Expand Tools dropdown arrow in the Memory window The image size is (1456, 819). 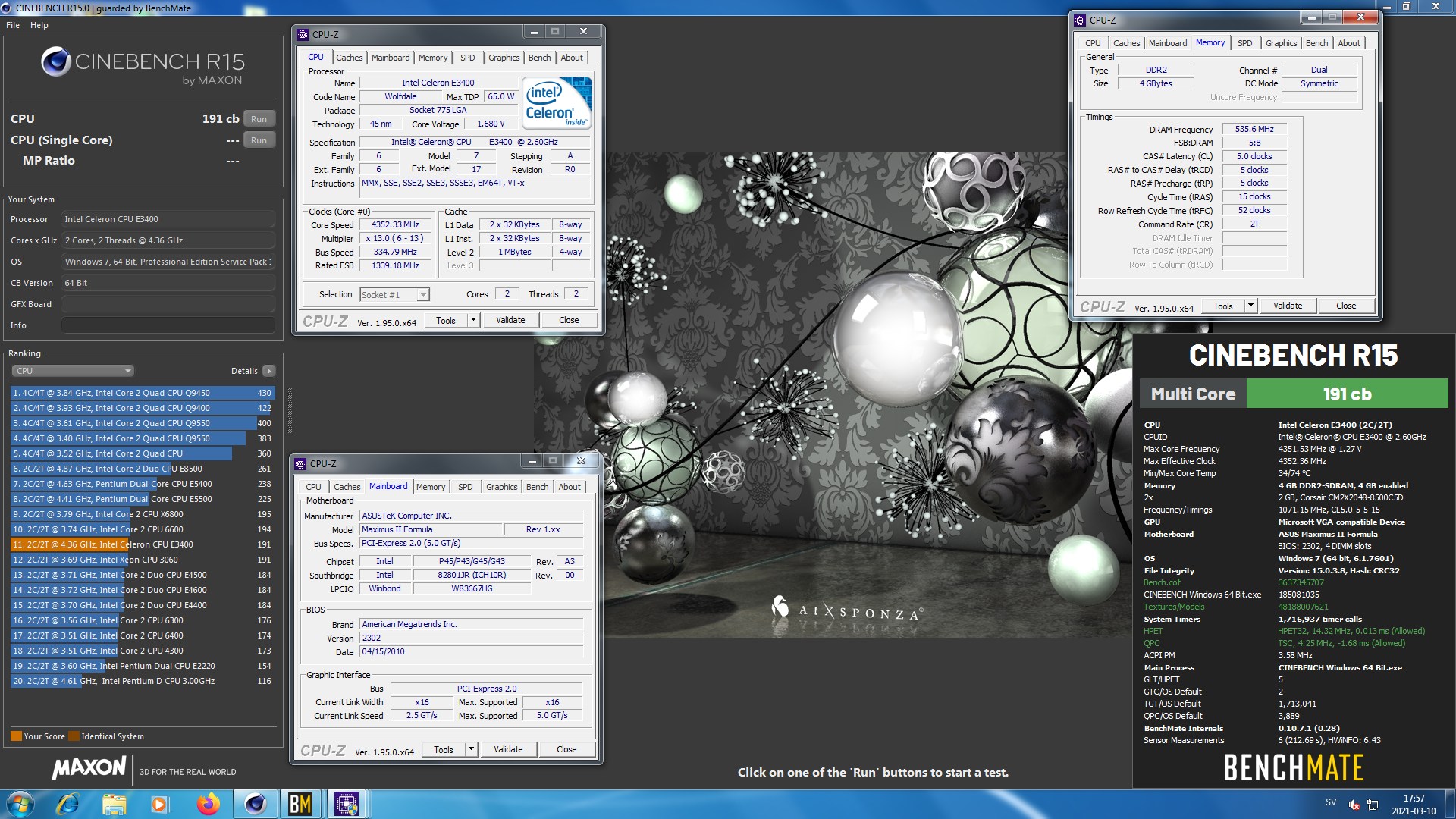[x=1250, y=306]
